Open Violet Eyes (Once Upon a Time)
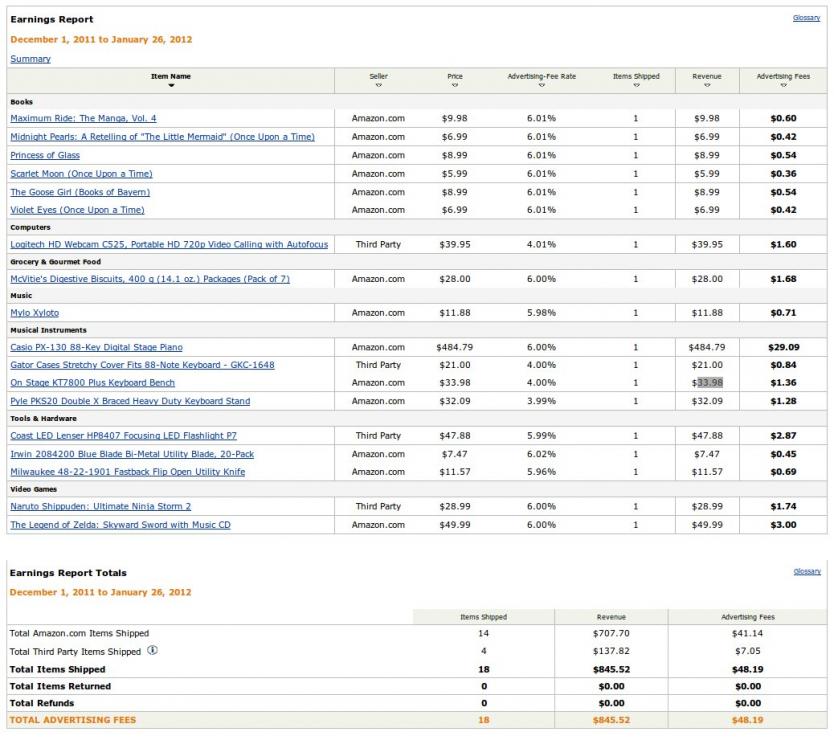 [x=77, y=210]
